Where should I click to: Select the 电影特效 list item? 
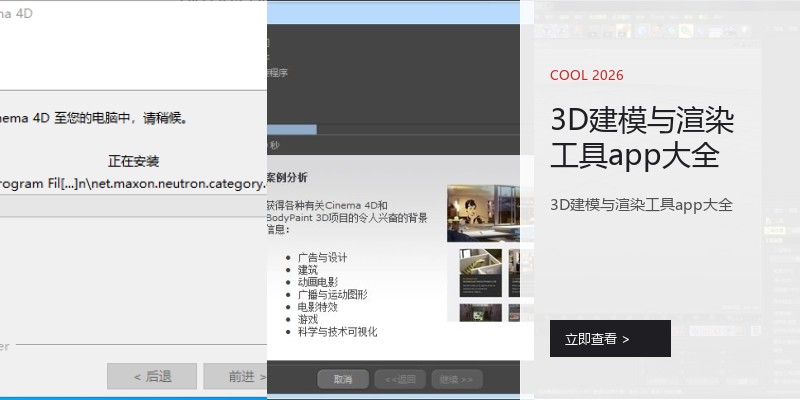point(317,307)
